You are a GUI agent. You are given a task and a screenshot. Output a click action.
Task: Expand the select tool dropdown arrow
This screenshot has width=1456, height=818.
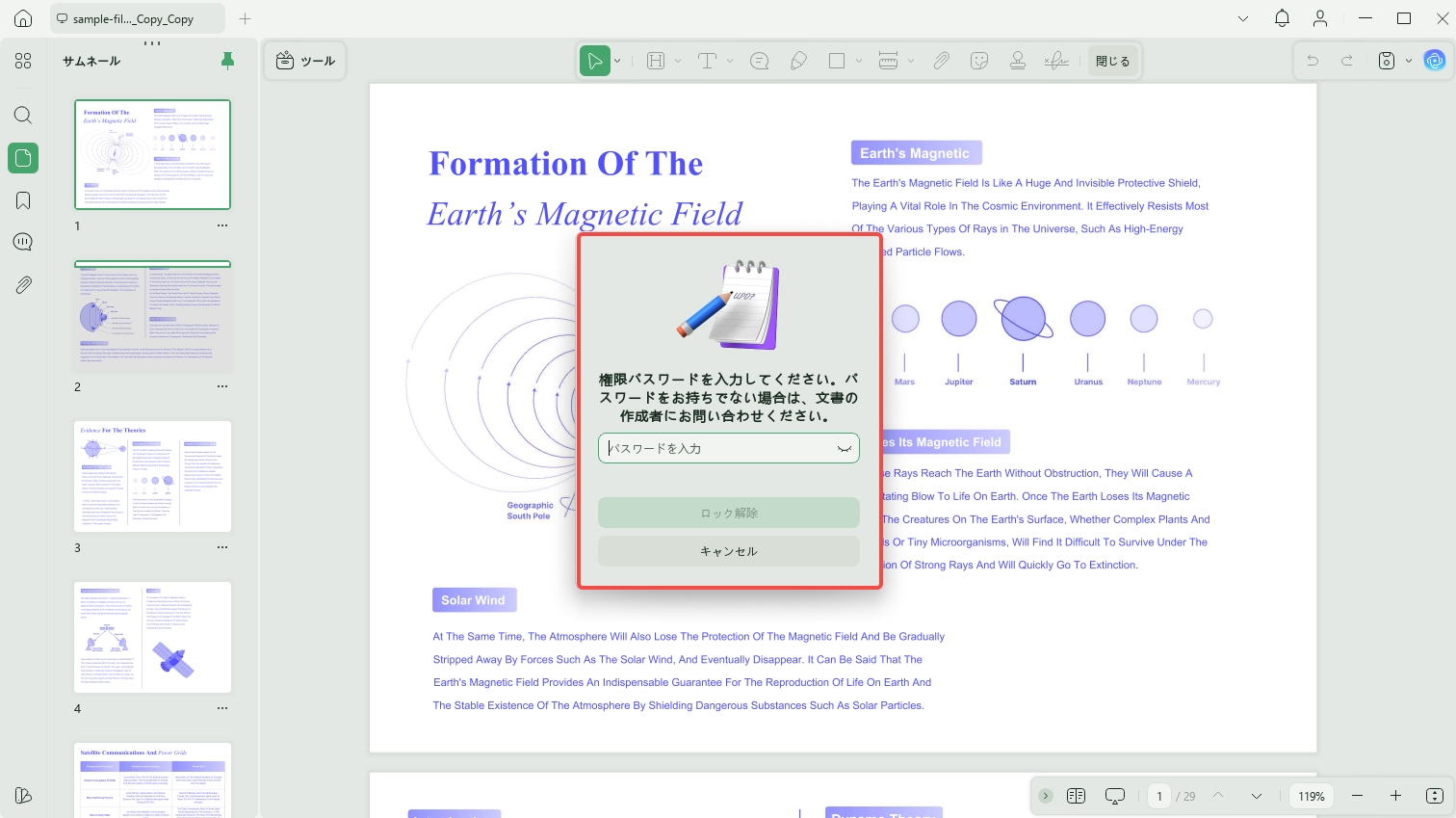click(617, 61)
